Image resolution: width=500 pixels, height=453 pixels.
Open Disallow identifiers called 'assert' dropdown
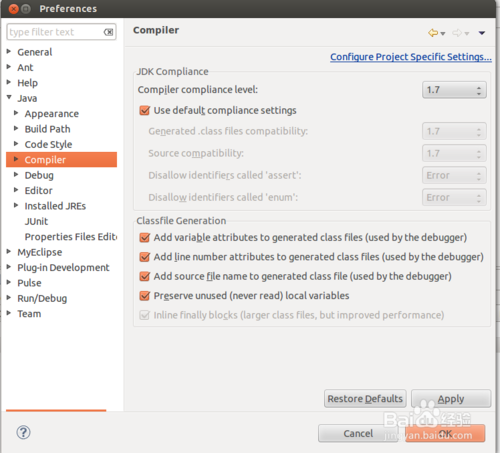454,175
